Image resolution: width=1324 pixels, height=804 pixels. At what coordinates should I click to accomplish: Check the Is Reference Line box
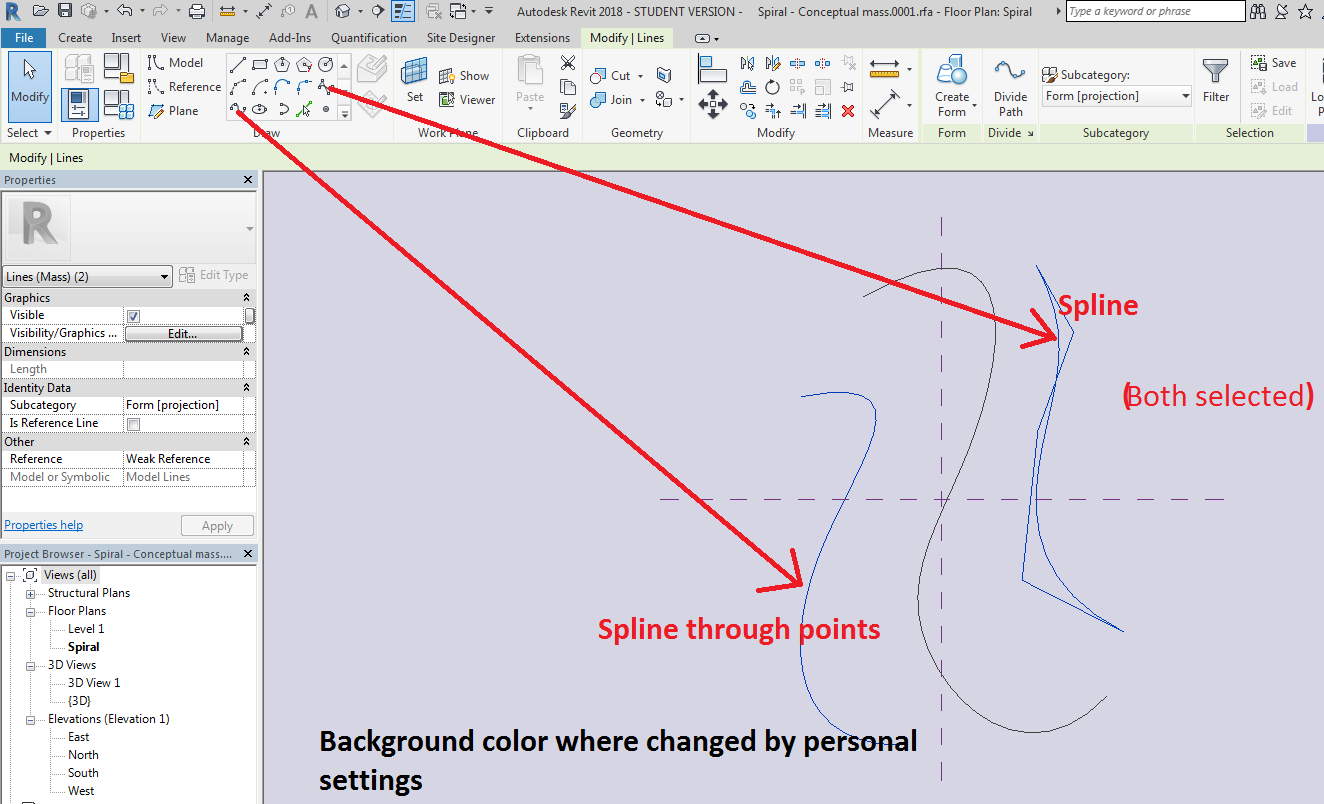pyautogui.click(x=134, y=424)
